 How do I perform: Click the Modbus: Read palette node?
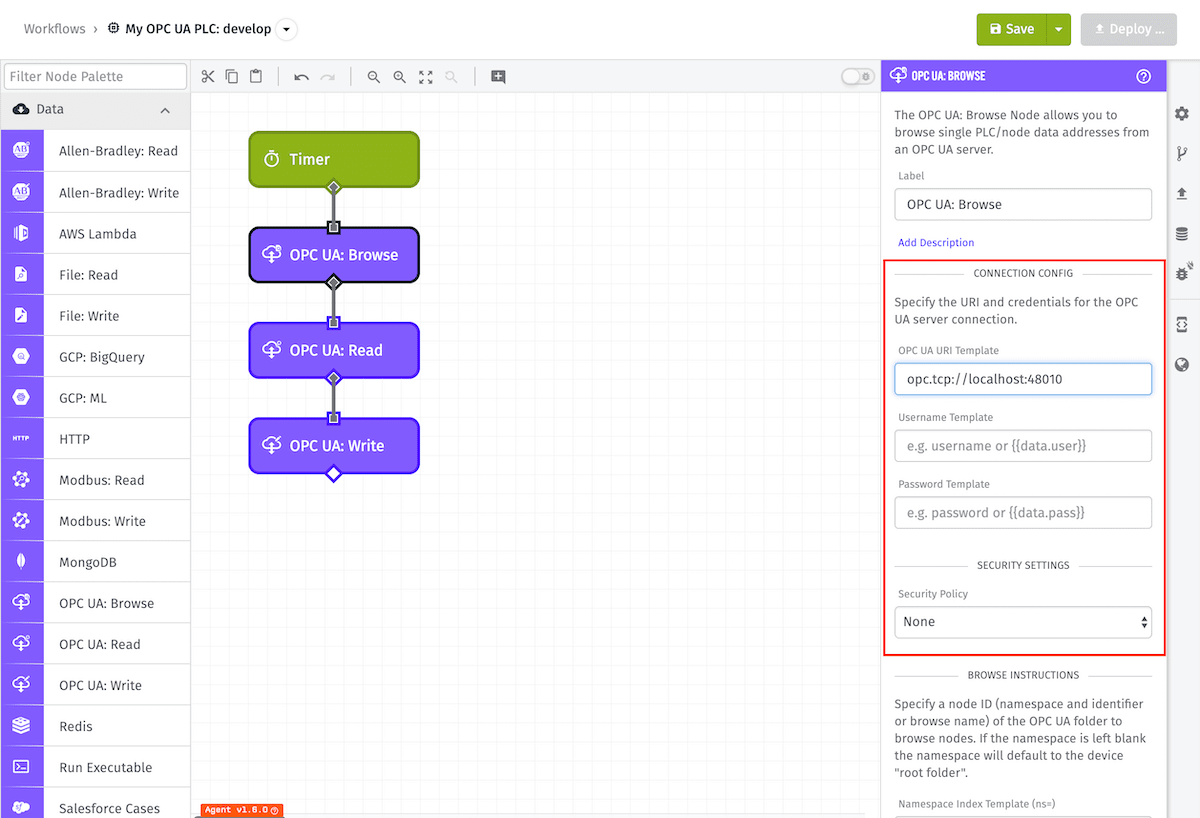coord(95,480)
